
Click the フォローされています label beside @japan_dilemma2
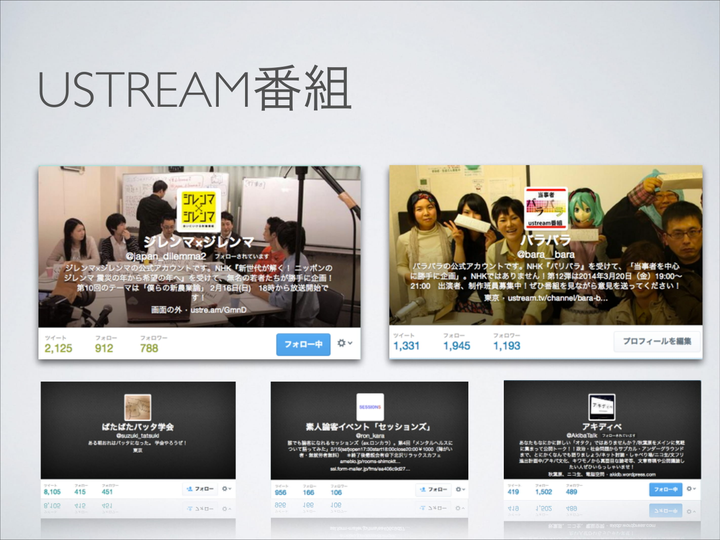coord(242,256)
